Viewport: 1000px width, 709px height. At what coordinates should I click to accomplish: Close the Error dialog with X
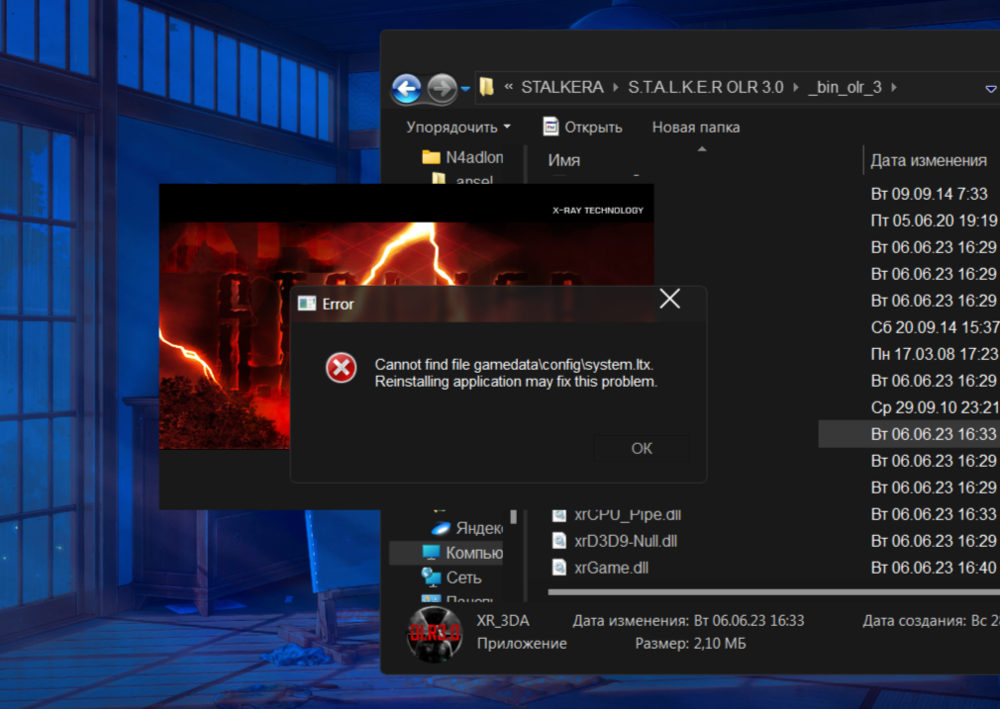point(669,299)
